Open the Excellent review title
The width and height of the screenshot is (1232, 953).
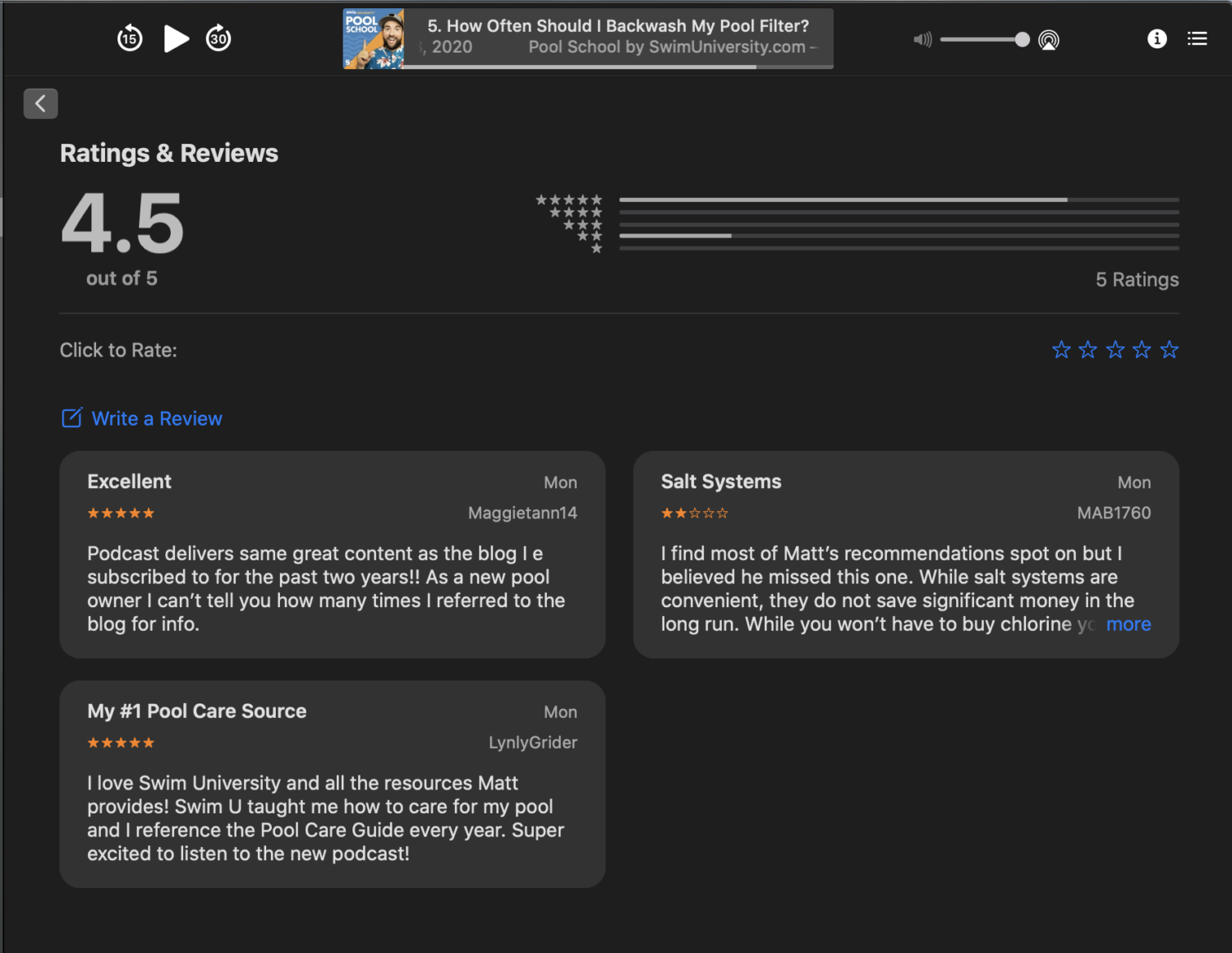click(x=130, y=481)
